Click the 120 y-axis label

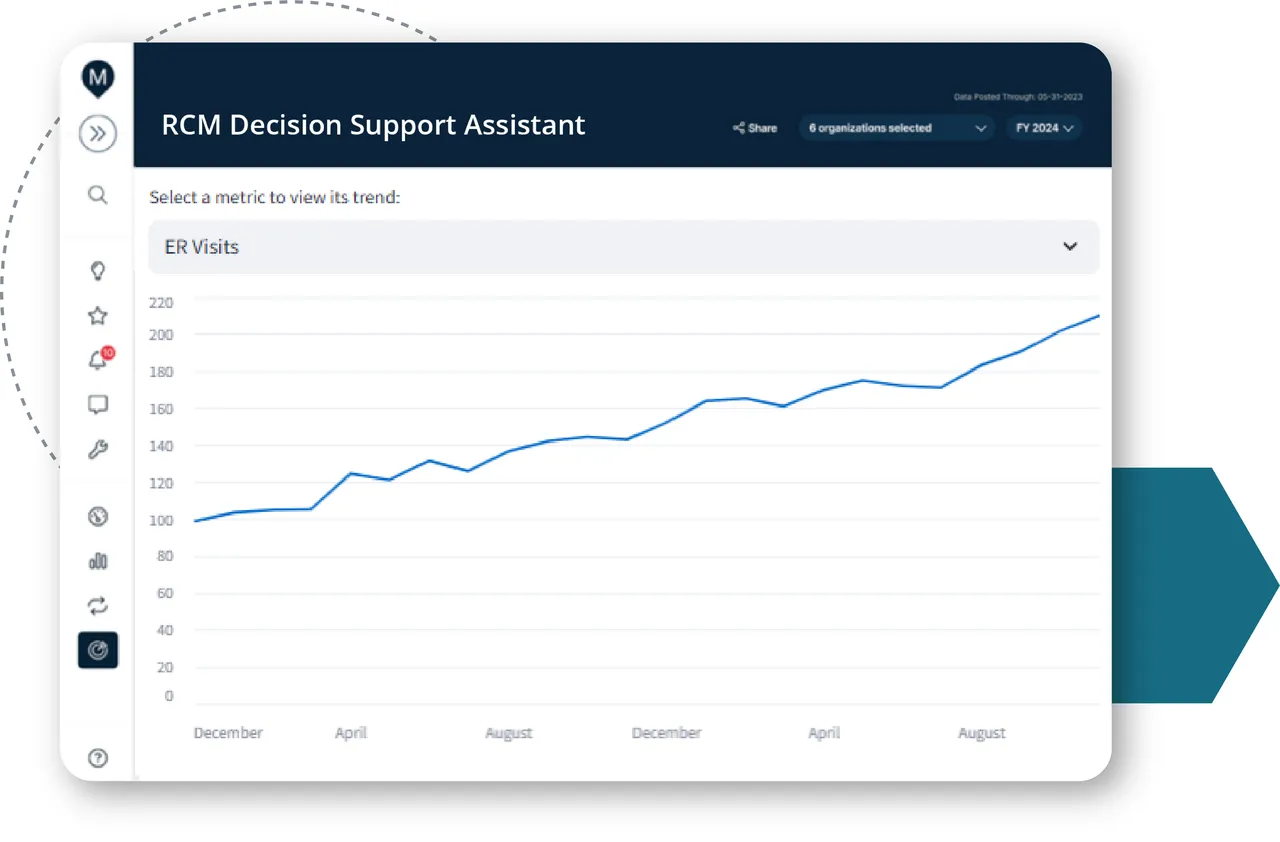(161, 483)
